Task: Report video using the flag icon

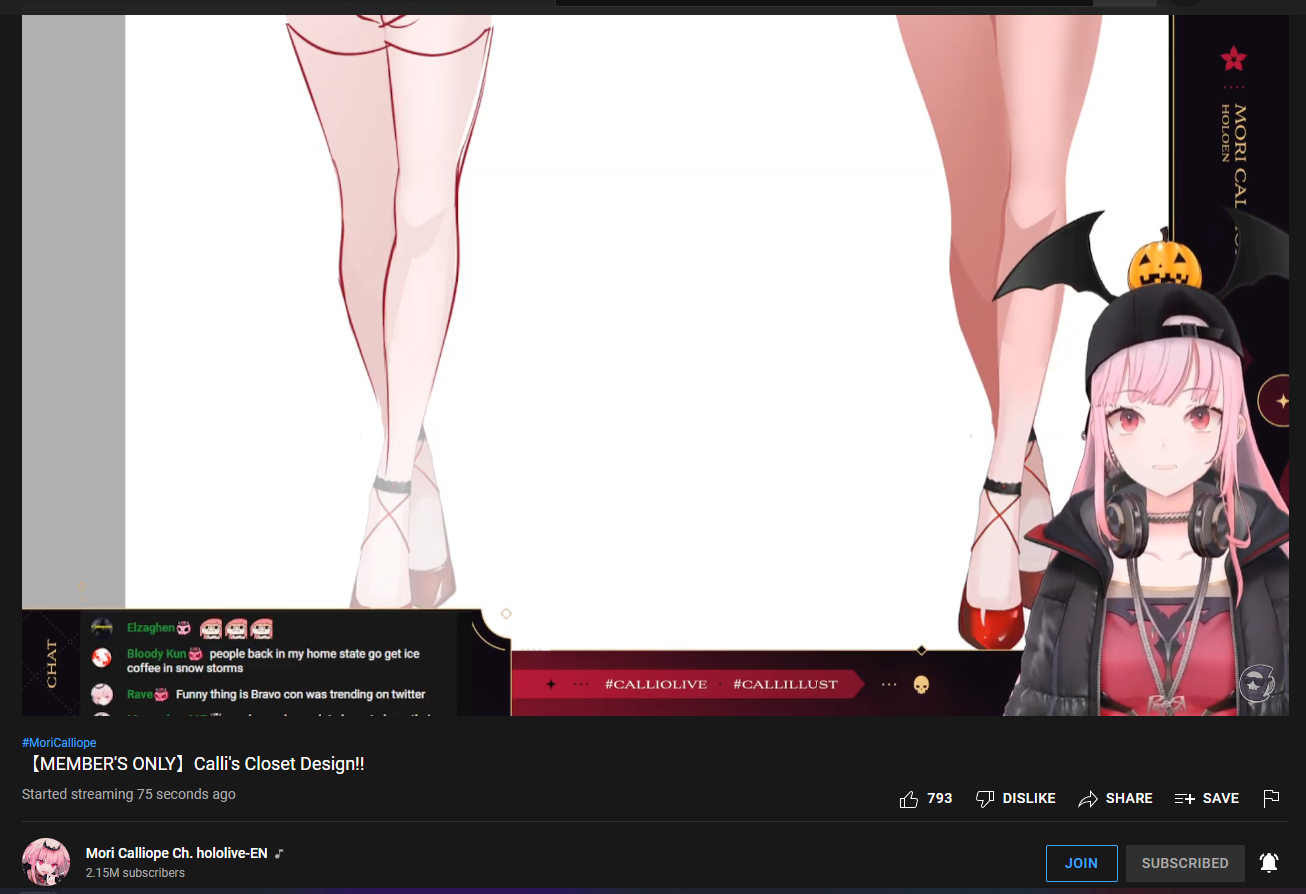Action: pos(1271,798)
